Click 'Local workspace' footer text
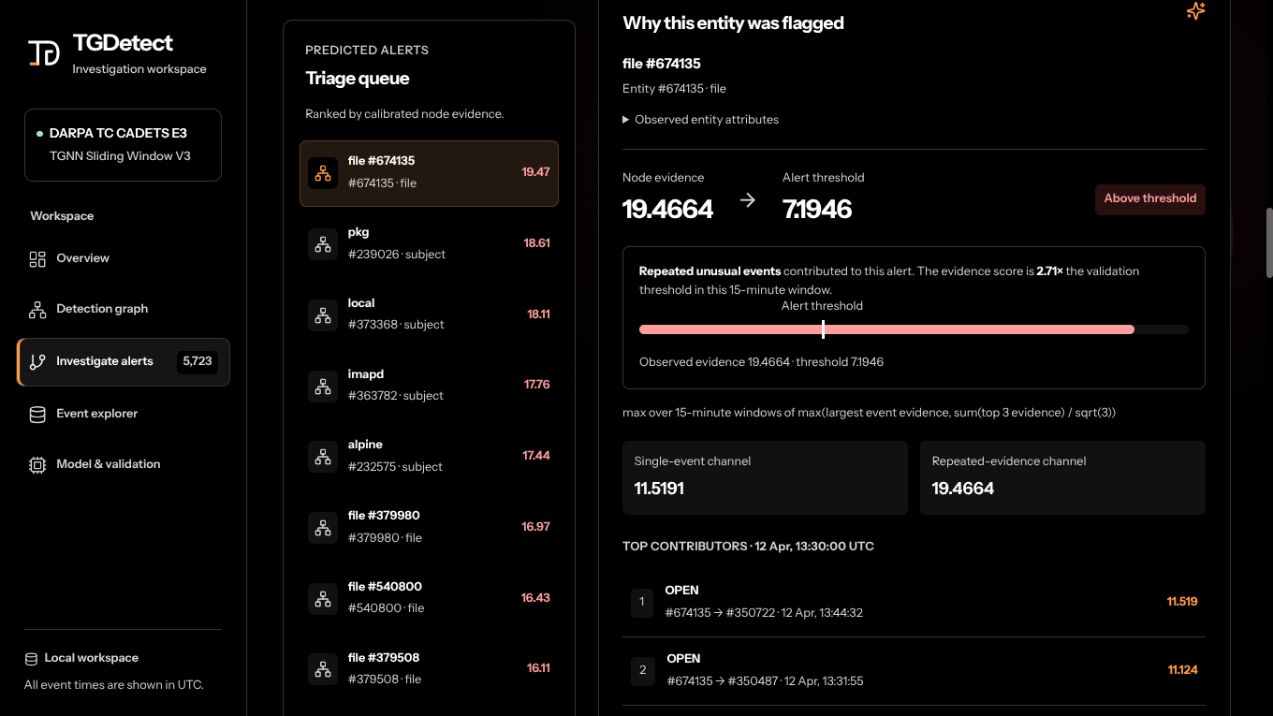 (91, 658)
